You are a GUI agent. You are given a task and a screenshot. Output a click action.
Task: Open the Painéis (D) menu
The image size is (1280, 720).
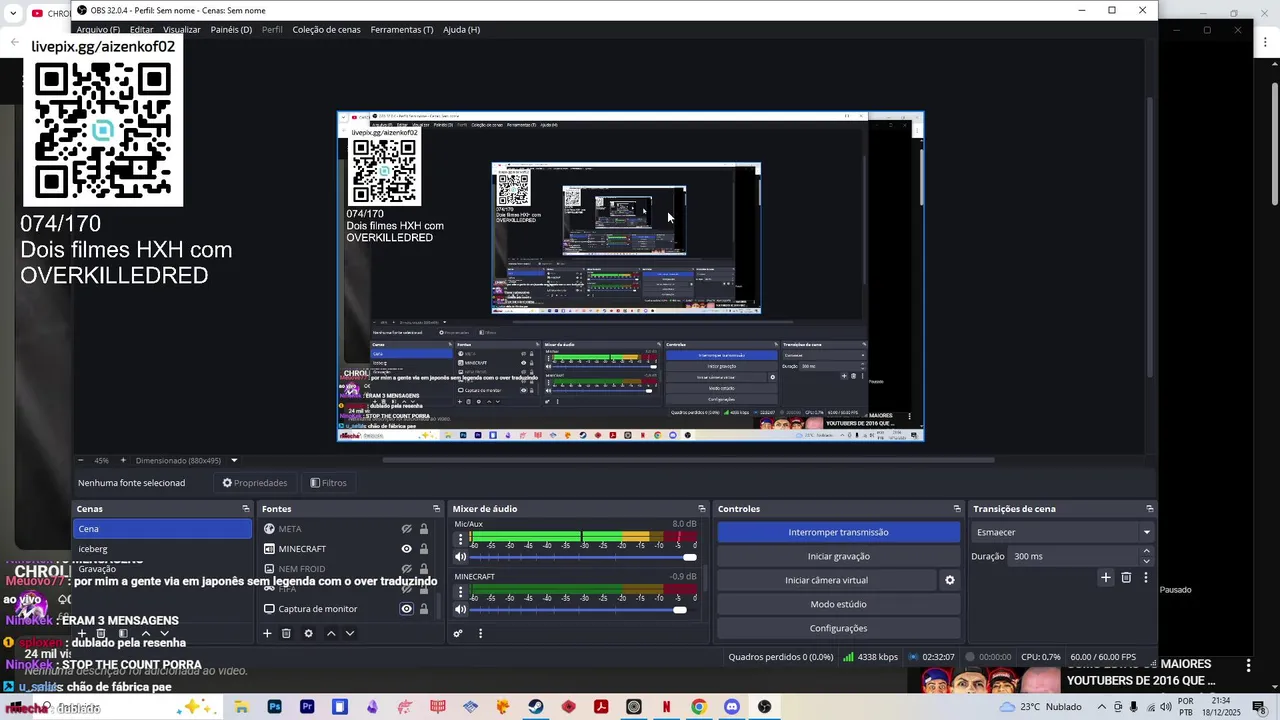coord(231,30)
